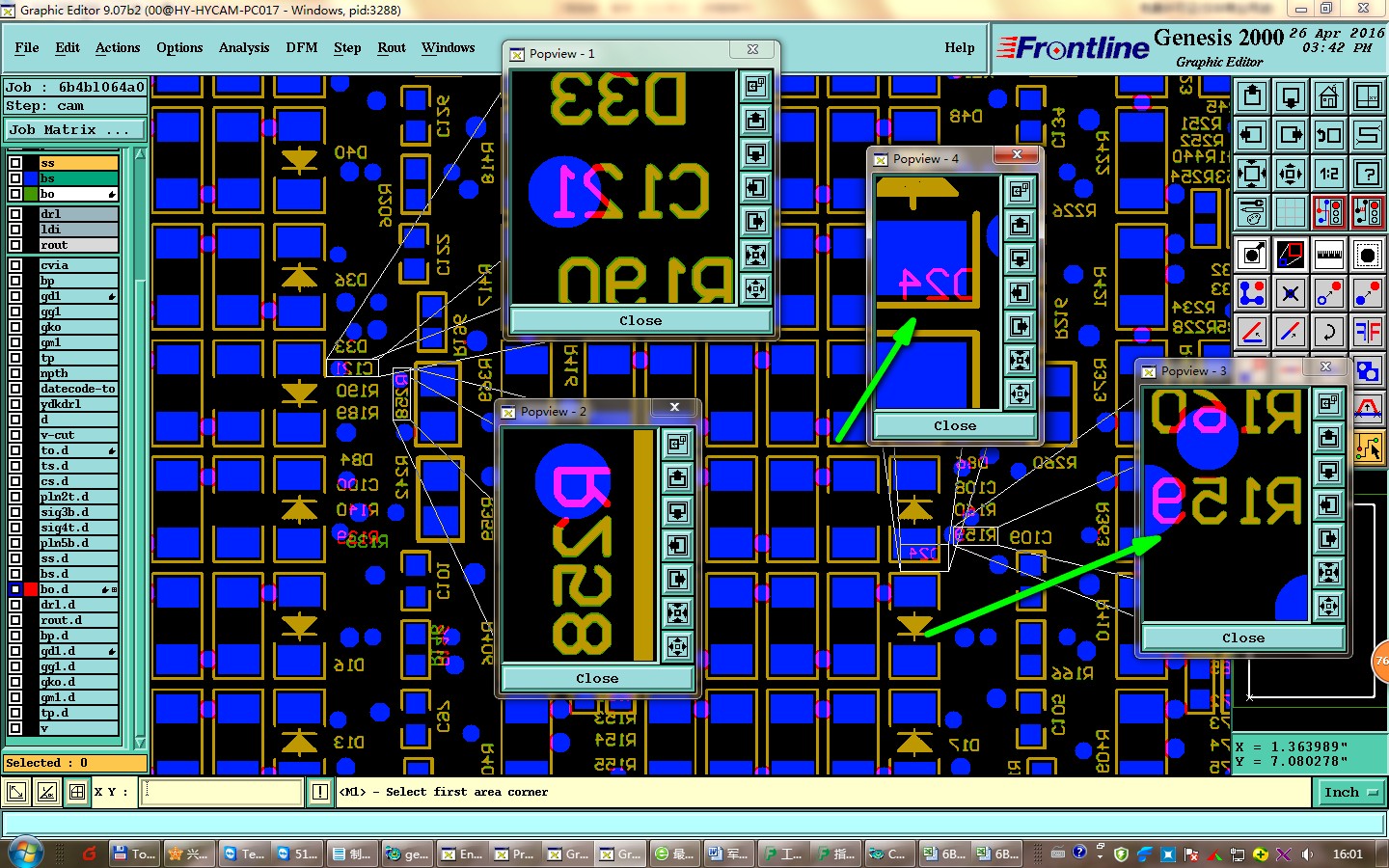Click the home view icon

1329,96
